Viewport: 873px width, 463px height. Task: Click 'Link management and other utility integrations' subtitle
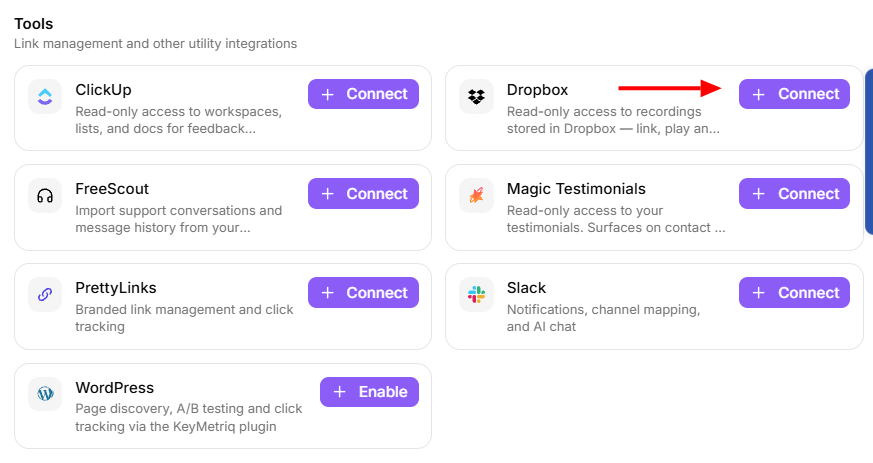tap(155, 43)
